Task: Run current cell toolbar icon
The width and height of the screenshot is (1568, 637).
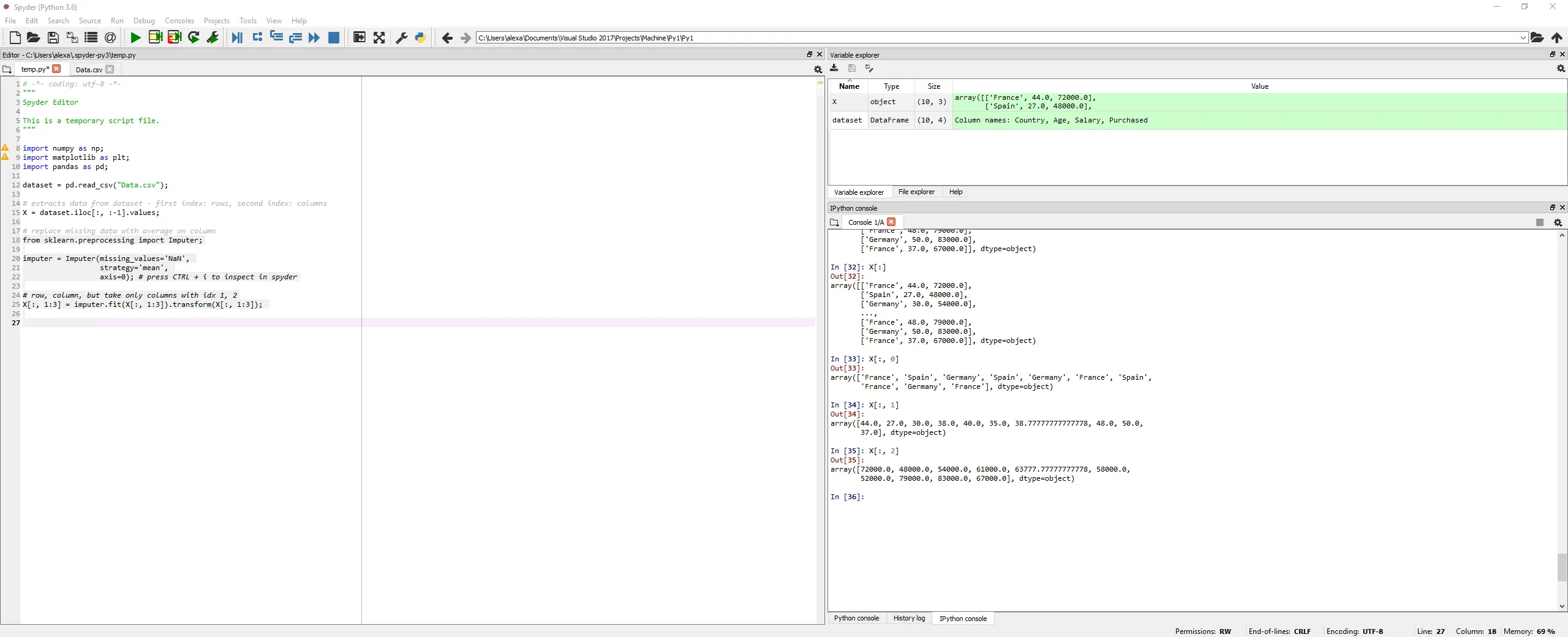Action: (x=155, y=38)
